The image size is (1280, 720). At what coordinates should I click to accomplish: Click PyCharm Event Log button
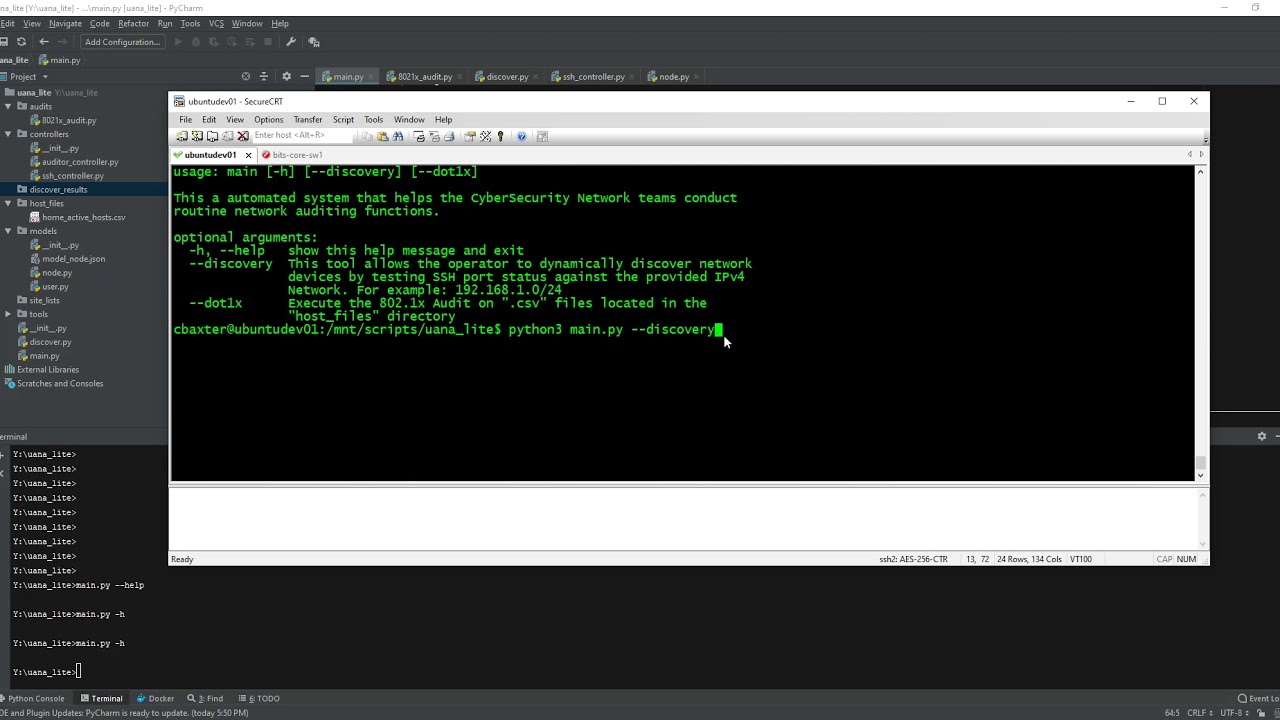1258,698
